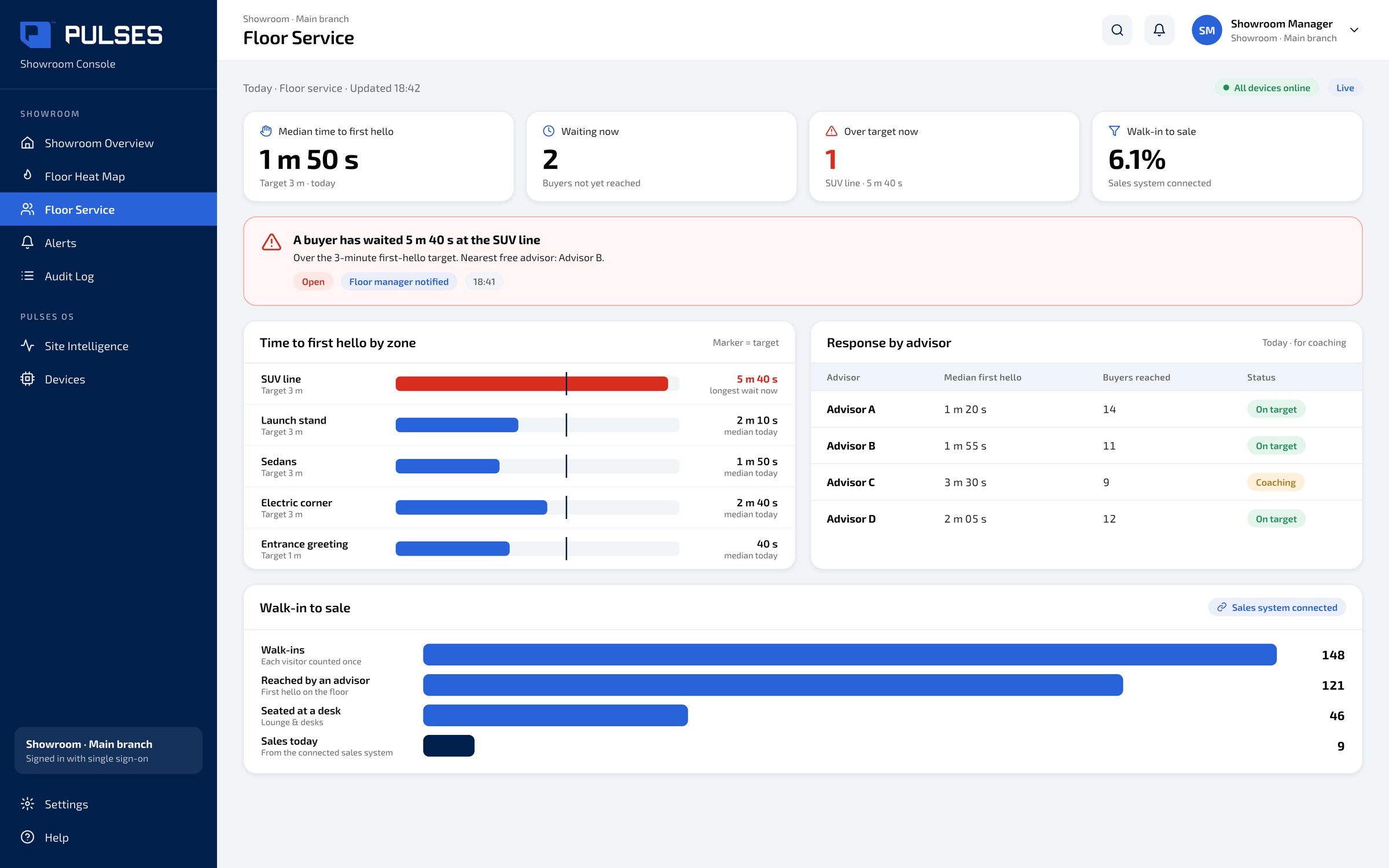Screen dimensions: 1389x868
Task: Click the Floor Service people icon
Action: click(x=27, y=209)
